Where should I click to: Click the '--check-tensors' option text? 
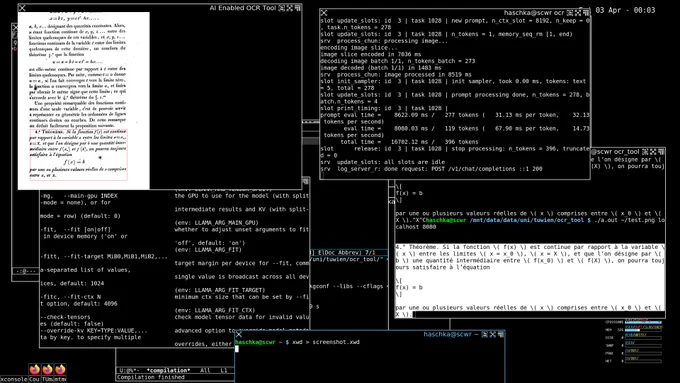(65, 317)
